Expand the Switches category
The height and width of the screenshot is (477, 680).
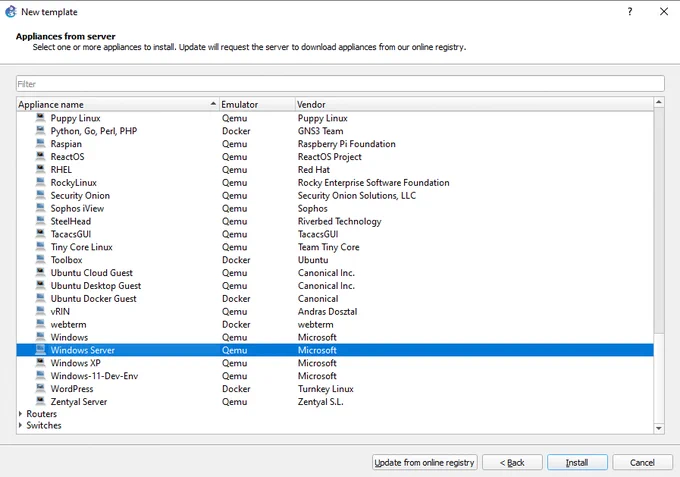click(x=20, y=425)
